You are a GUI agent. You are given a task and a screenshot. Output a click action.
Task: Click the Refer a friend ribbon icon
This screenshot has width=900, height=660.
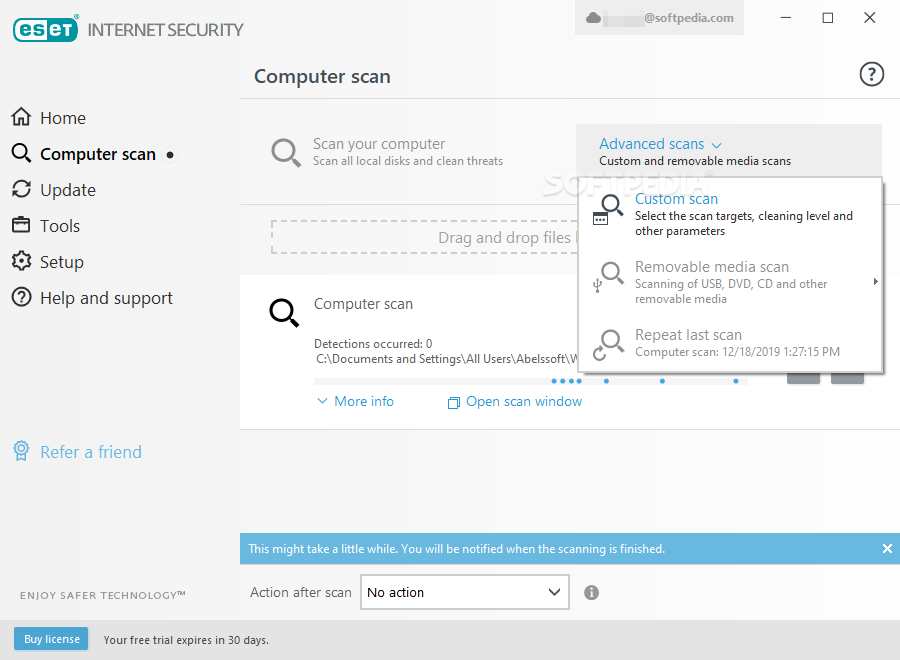(x=21, y=451)
